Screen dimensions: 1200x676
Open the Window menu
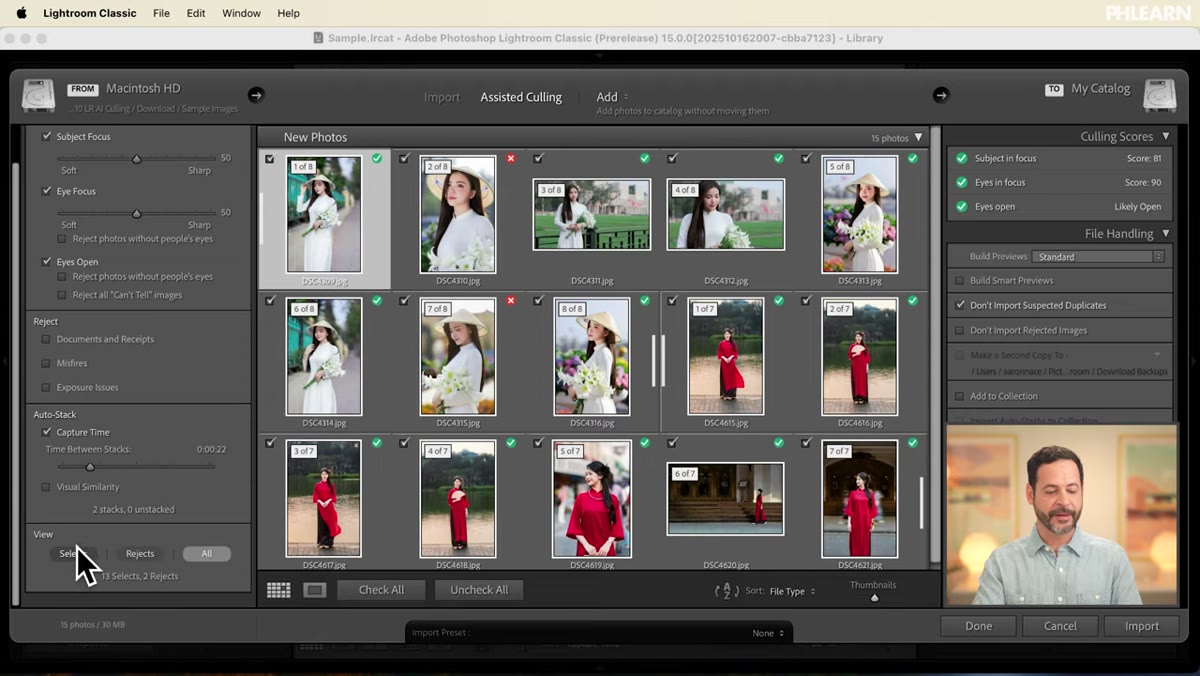241,13
